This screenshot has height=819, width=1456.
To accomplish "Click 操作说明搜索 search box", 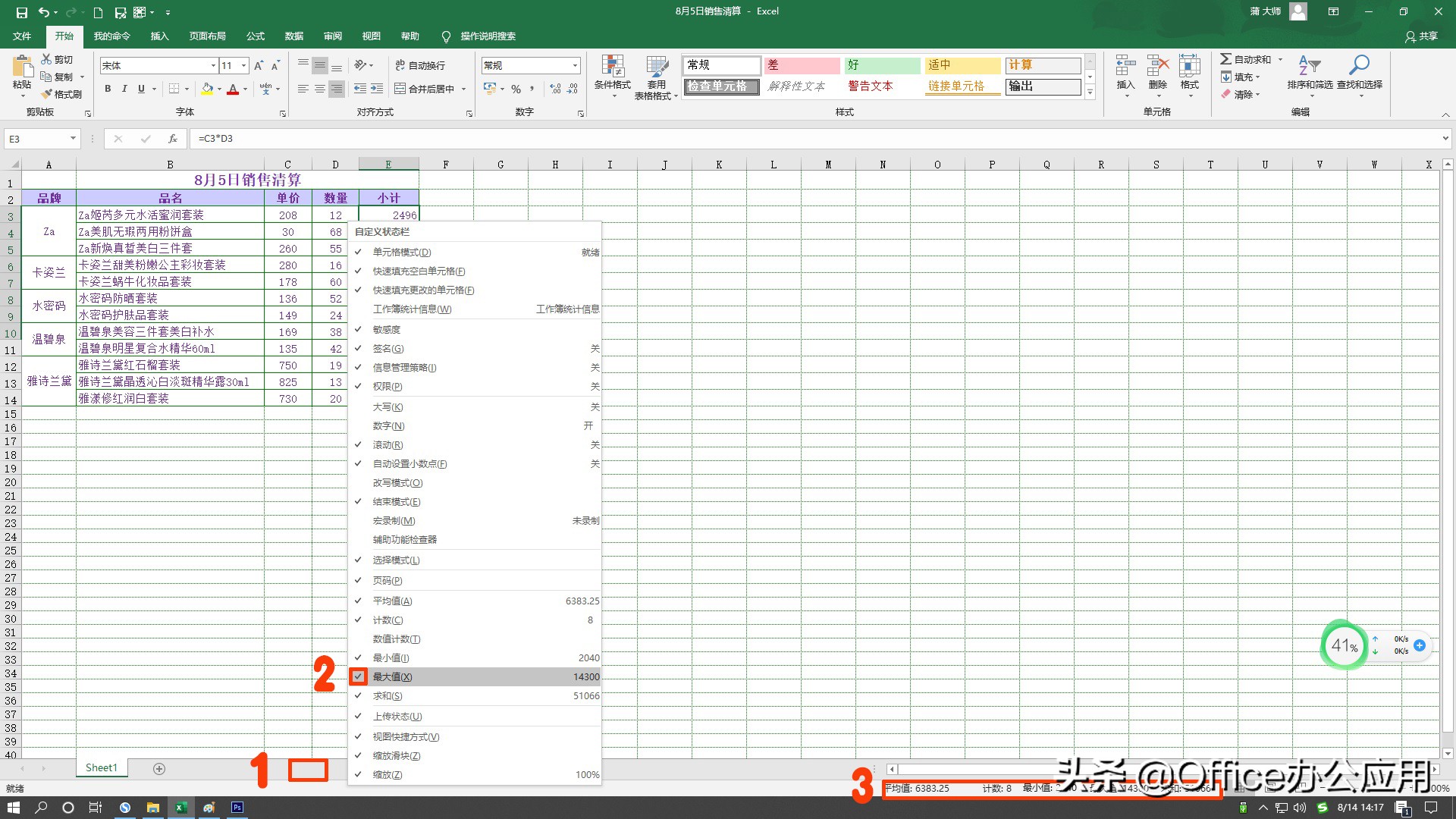I will click(x=488, y=36).
